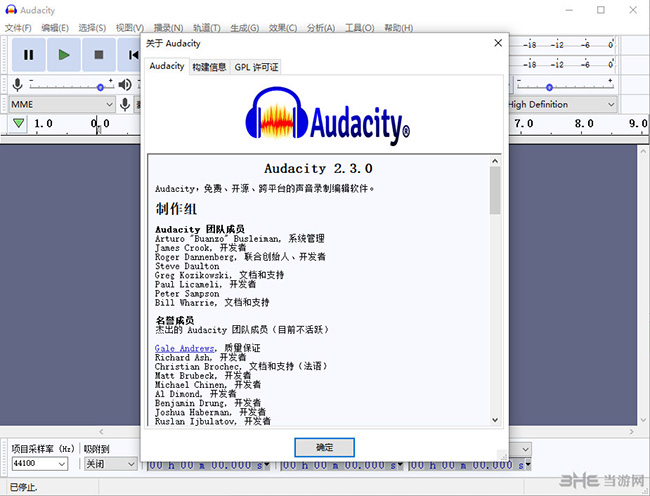
Task: Click the 制作组 credits heading
Action: point(176,209)
